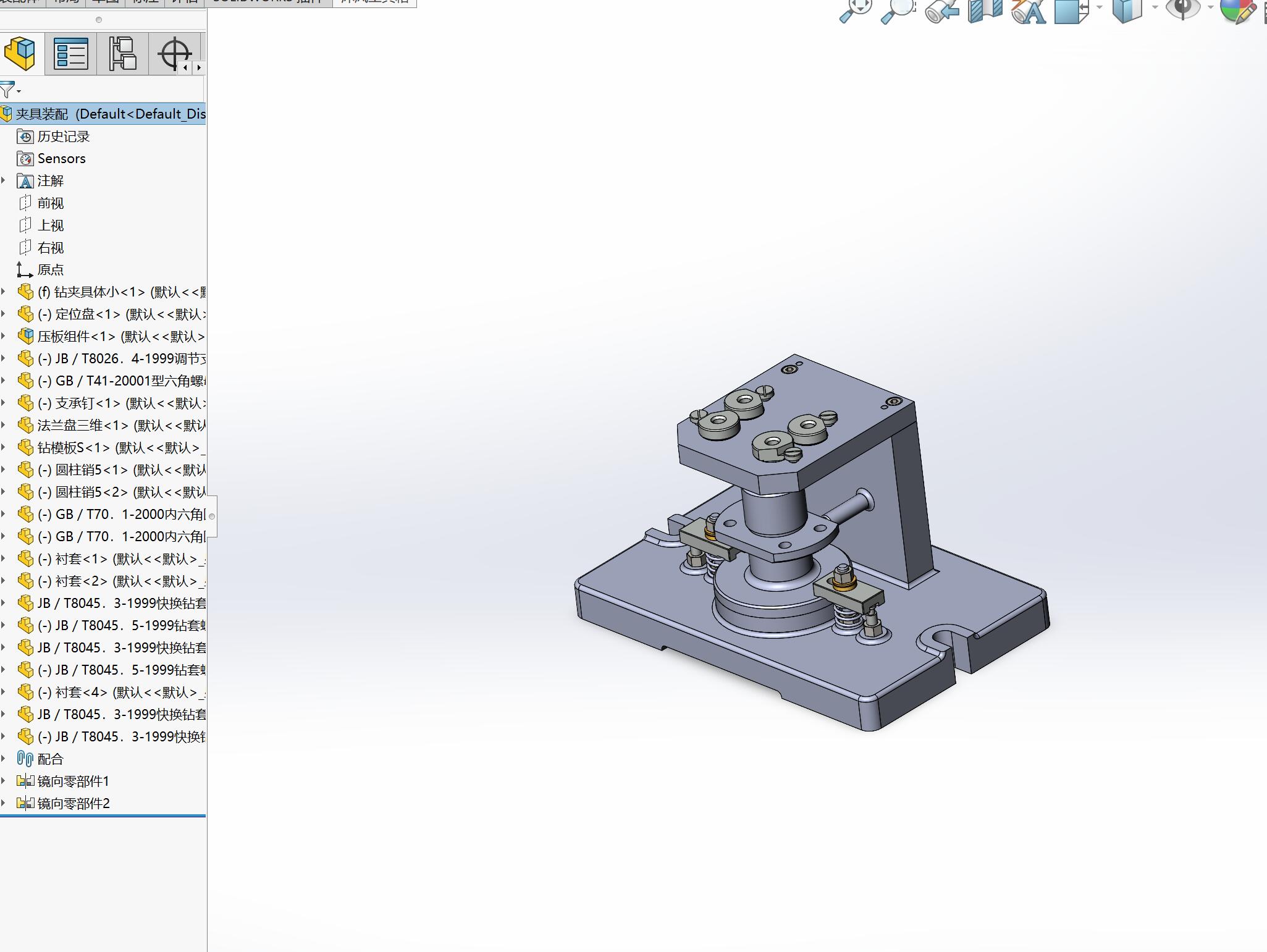Click the 圆柱销5<2> part icon
Viewport: 1267px width, 952px height.
[25, 492]
